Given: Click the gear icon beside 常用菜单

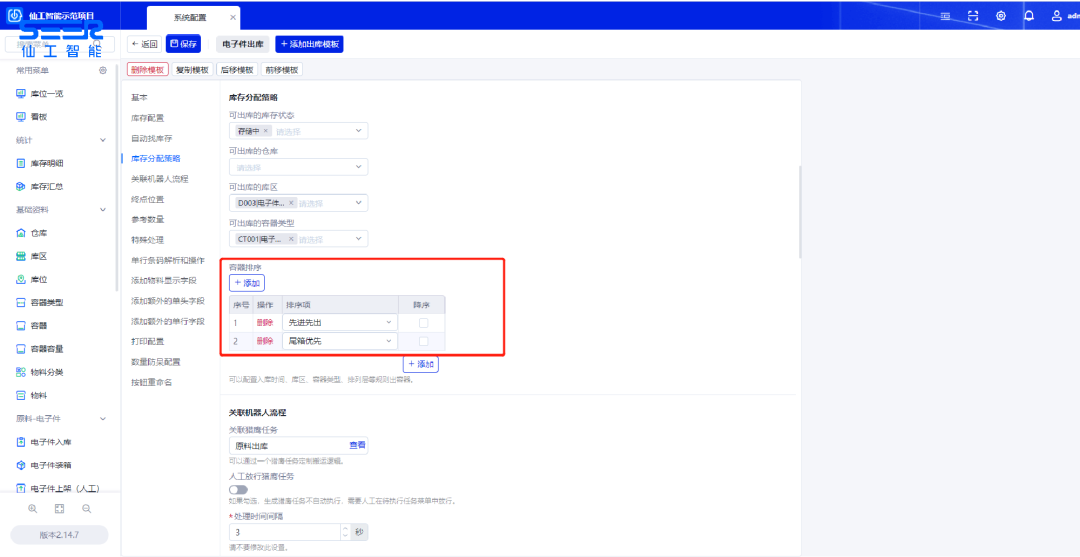Looking at the screenshot, I should pos(103,71).
